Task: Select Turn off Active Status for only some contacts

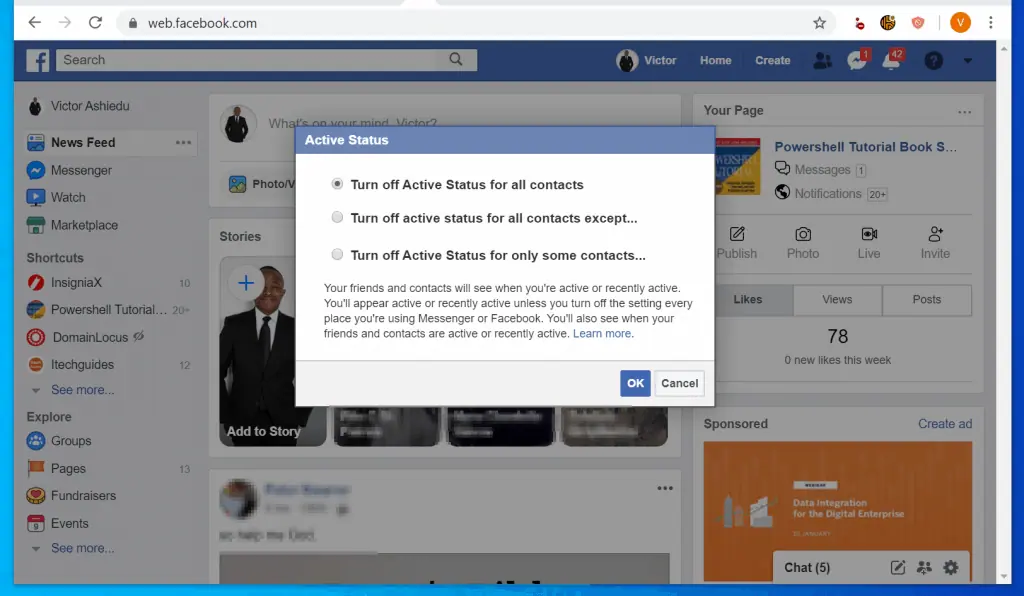Action: point(337,255)
